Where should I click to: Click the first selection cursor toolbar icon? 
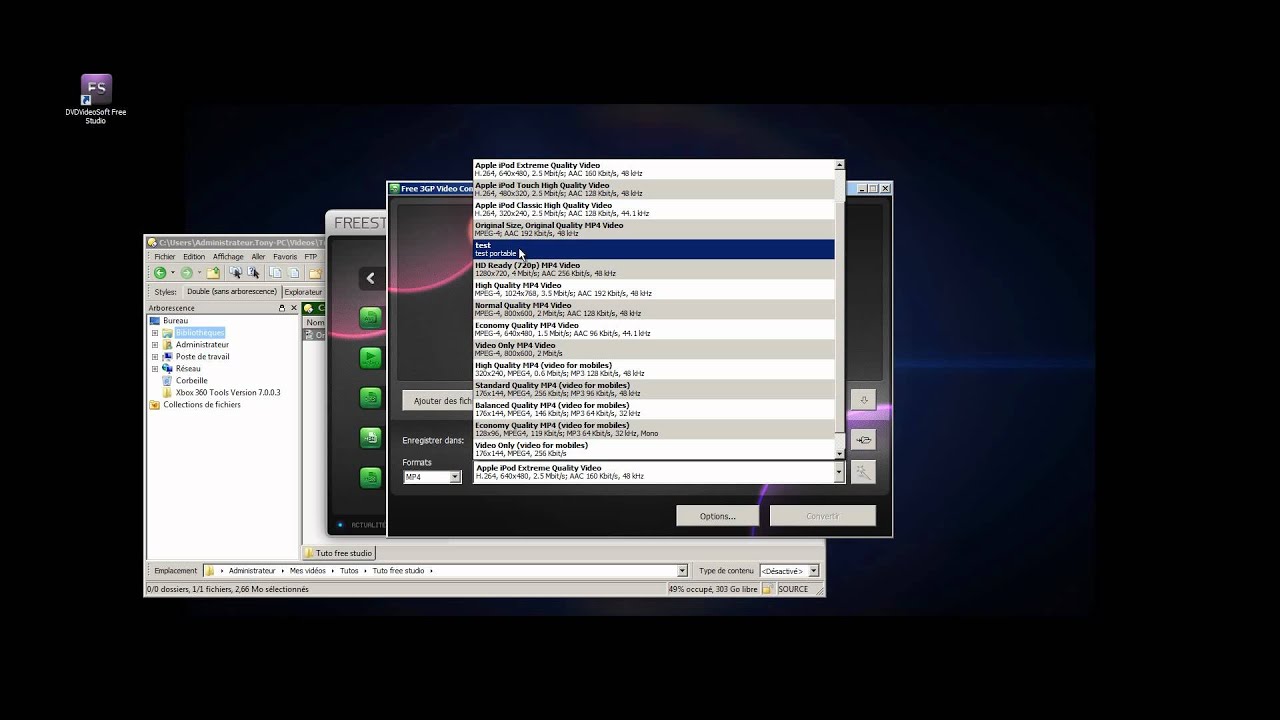[x=236, y=272]
